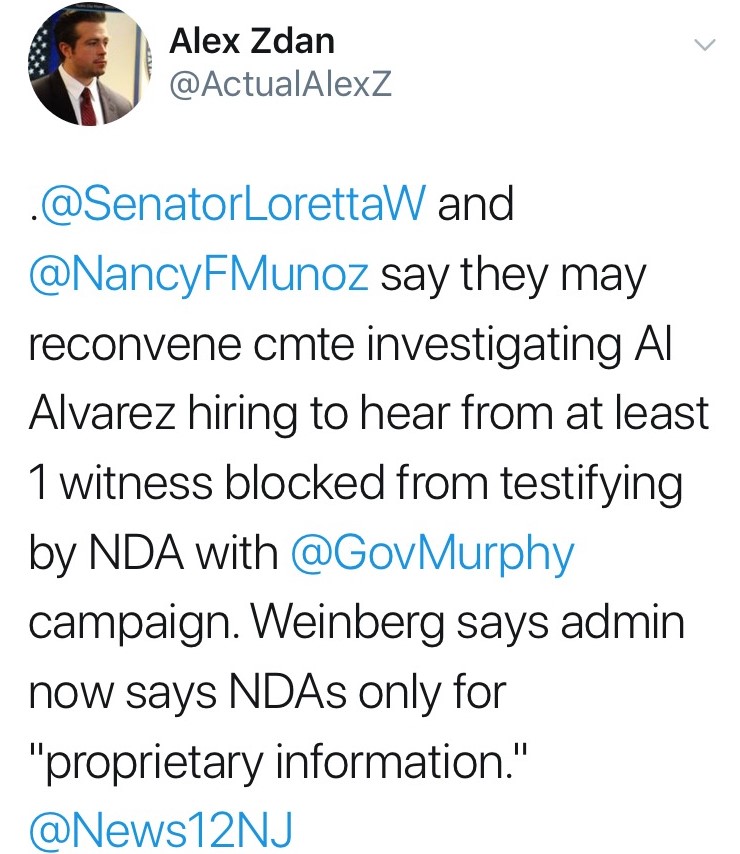This screenshot has width=740, height=854.
Task: Click the display name Alex Zdan
Action: point(251,41)
